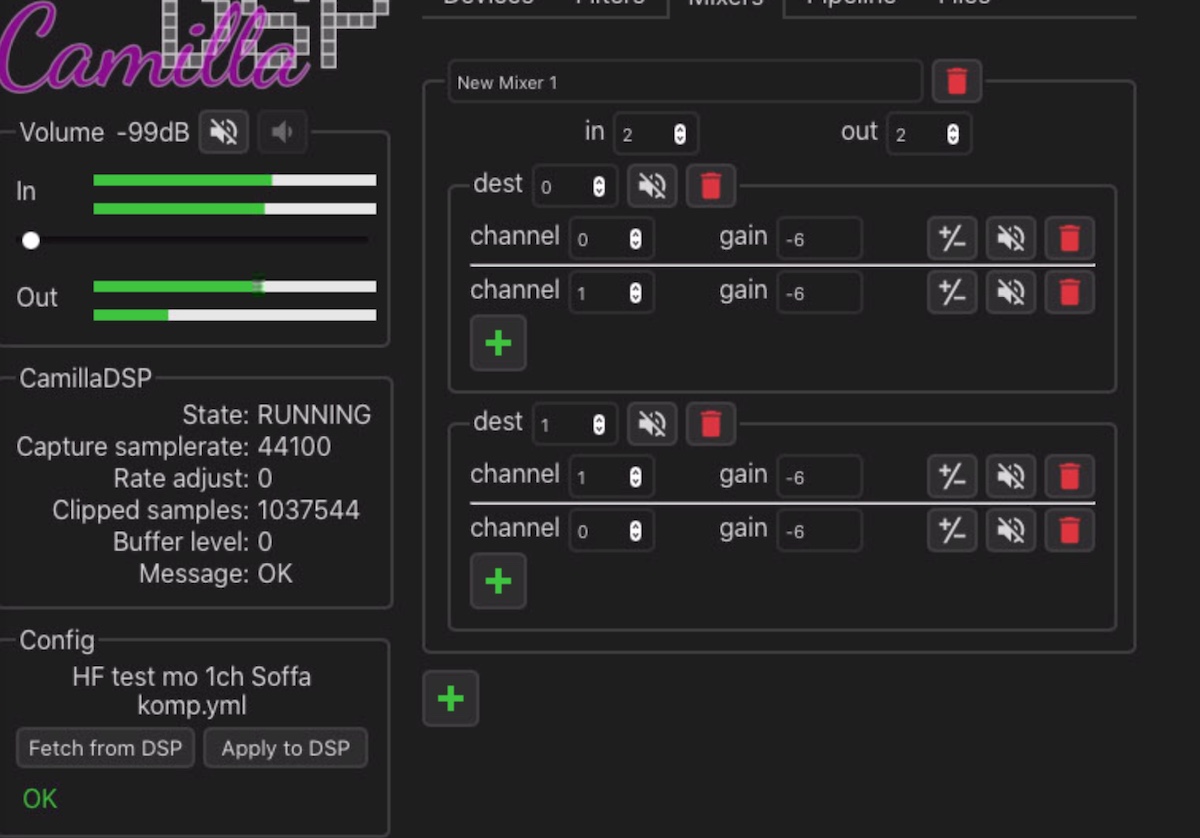
Task: Click clipped samples count 1037544
Action: (x=308, y=511)
